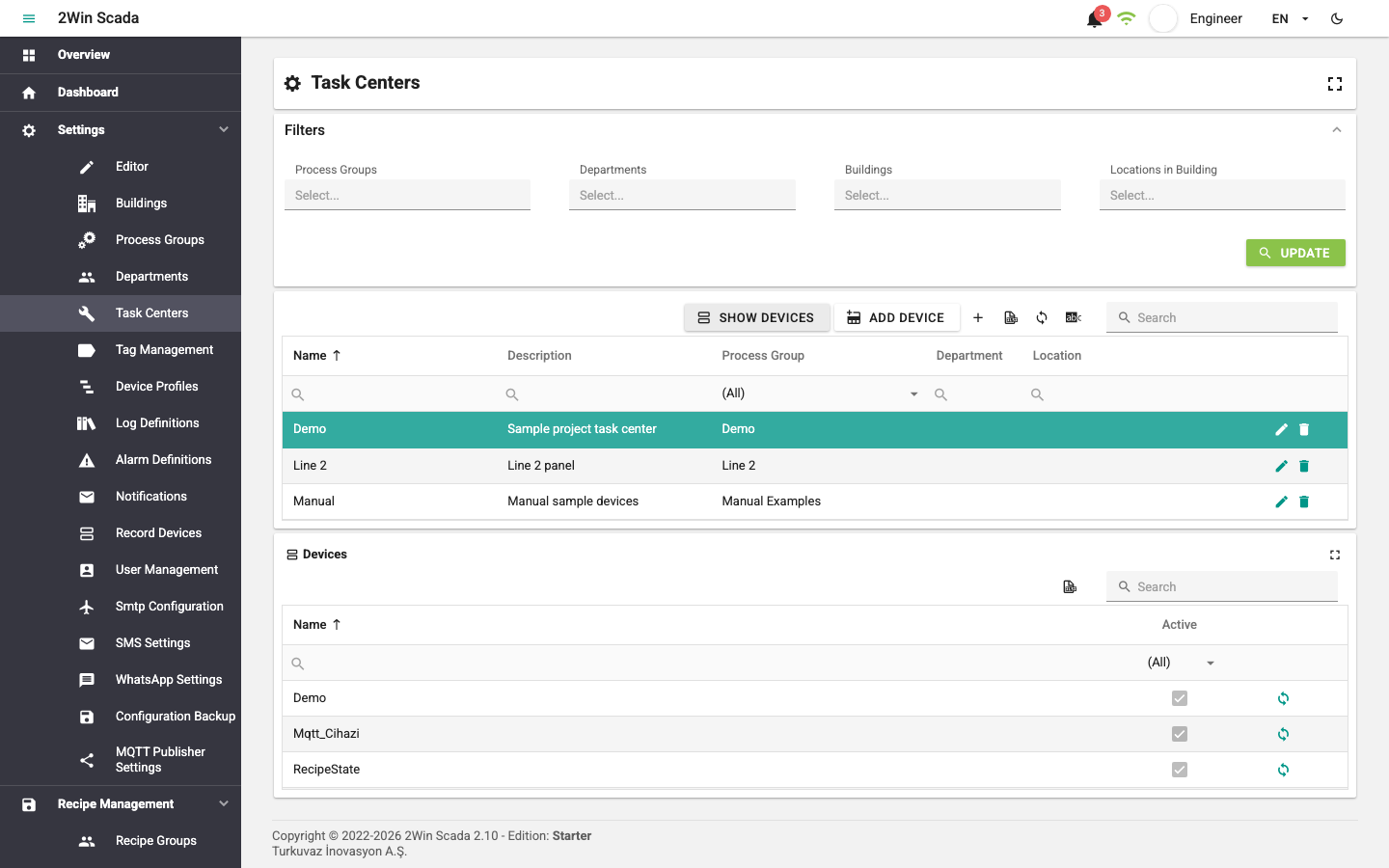
Task: Edit the Line 2 task center
Action: click(1281, 466)
